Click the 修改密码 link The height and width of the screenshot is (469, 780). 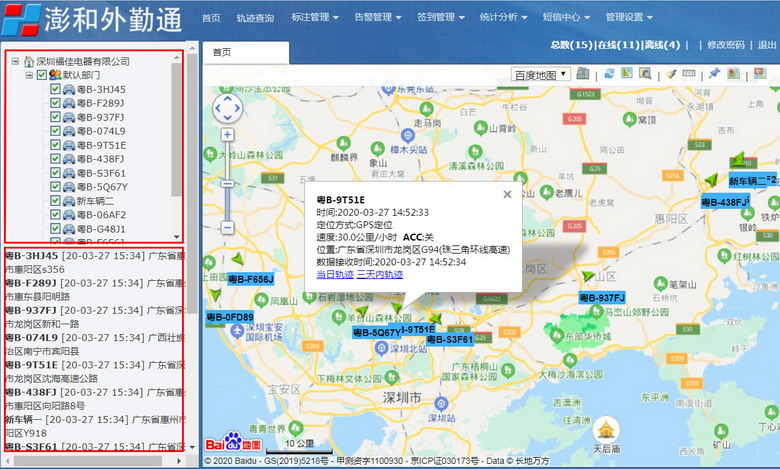click(726, 45)
